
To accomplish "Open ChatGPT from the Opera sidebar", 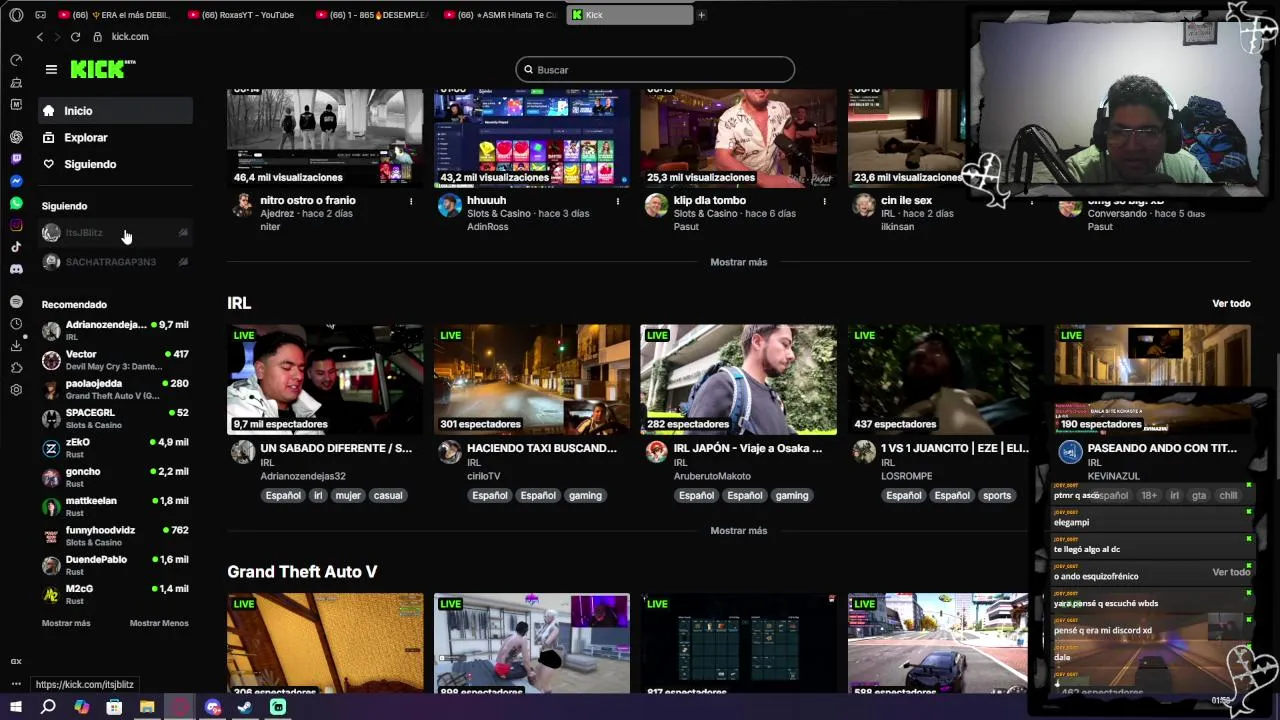I will click(16, 137).
